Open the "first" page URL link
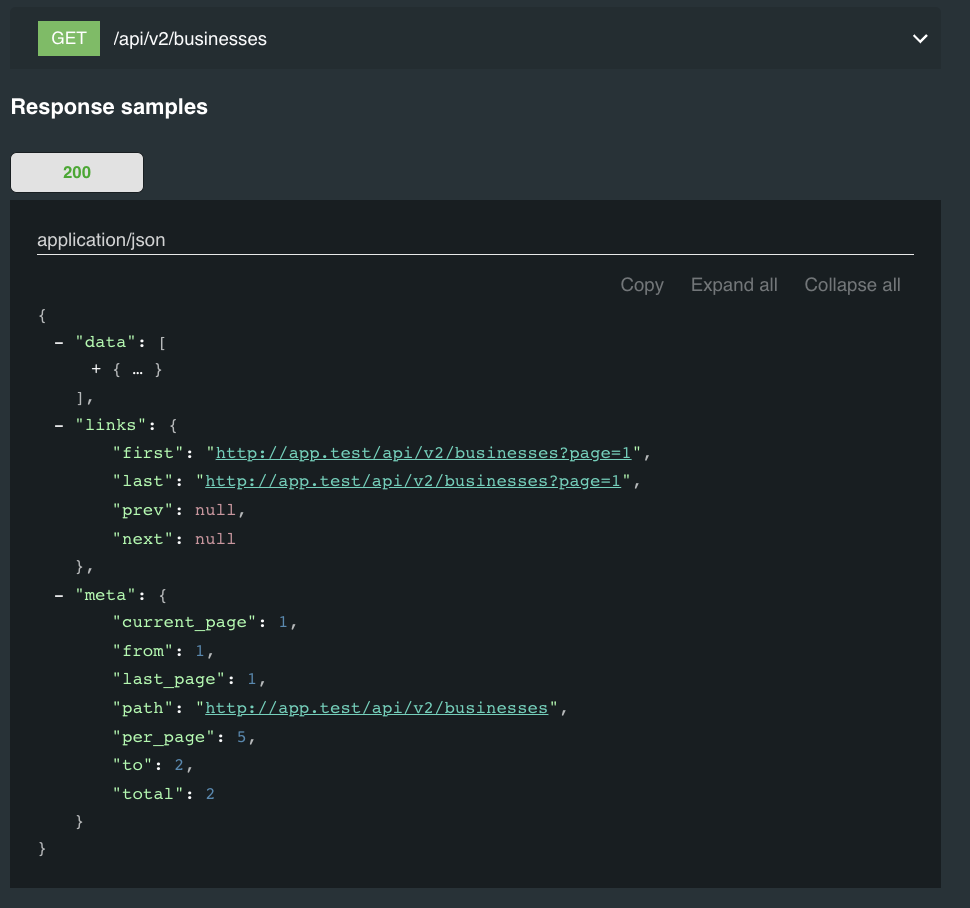This screenshot has height=908, width=970. point(424,453)
